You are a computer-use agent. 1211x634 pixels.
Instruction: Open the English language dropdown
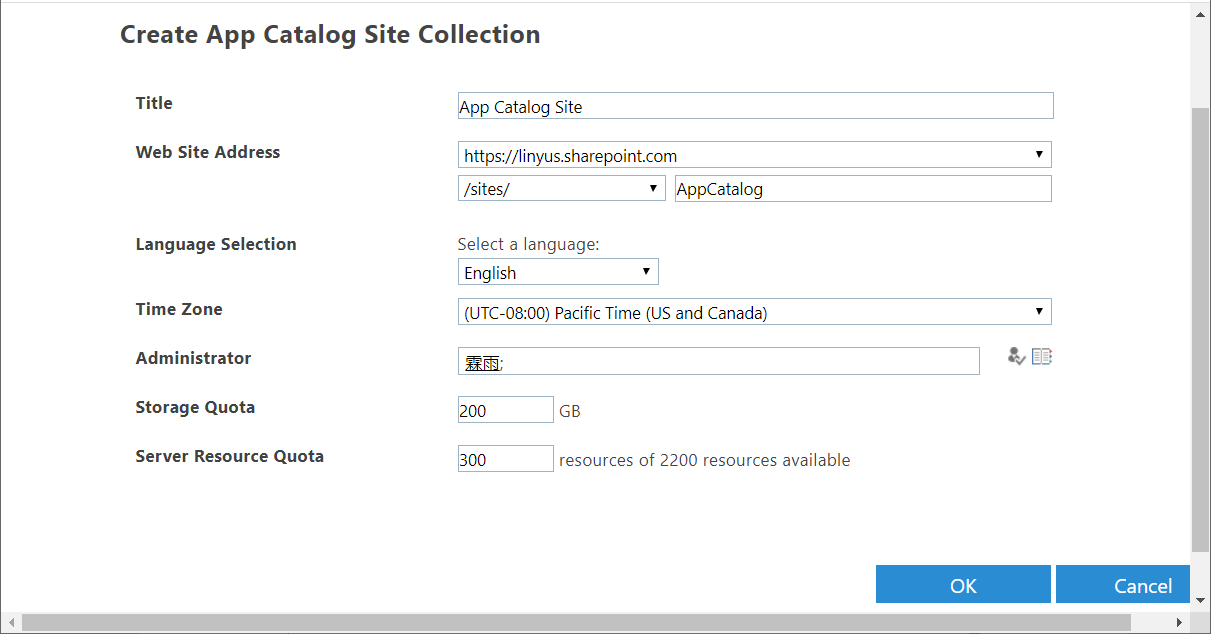[558, 272]
